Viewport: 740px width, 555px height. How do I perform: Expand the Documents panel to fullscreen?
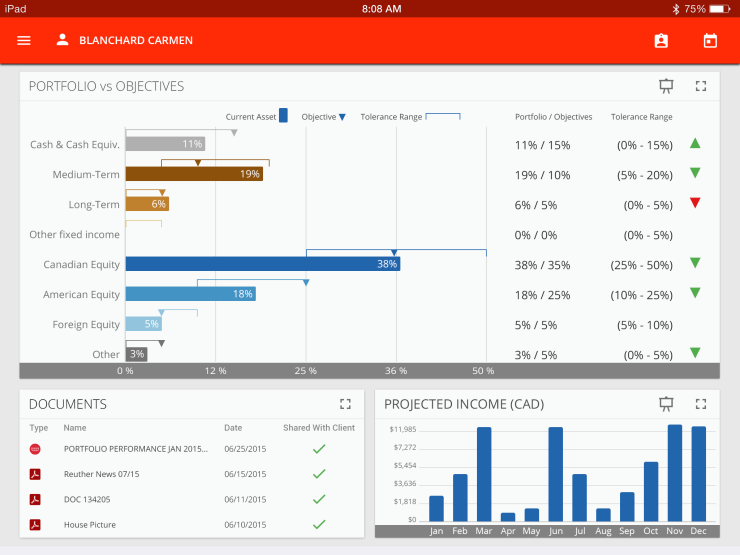345,404
